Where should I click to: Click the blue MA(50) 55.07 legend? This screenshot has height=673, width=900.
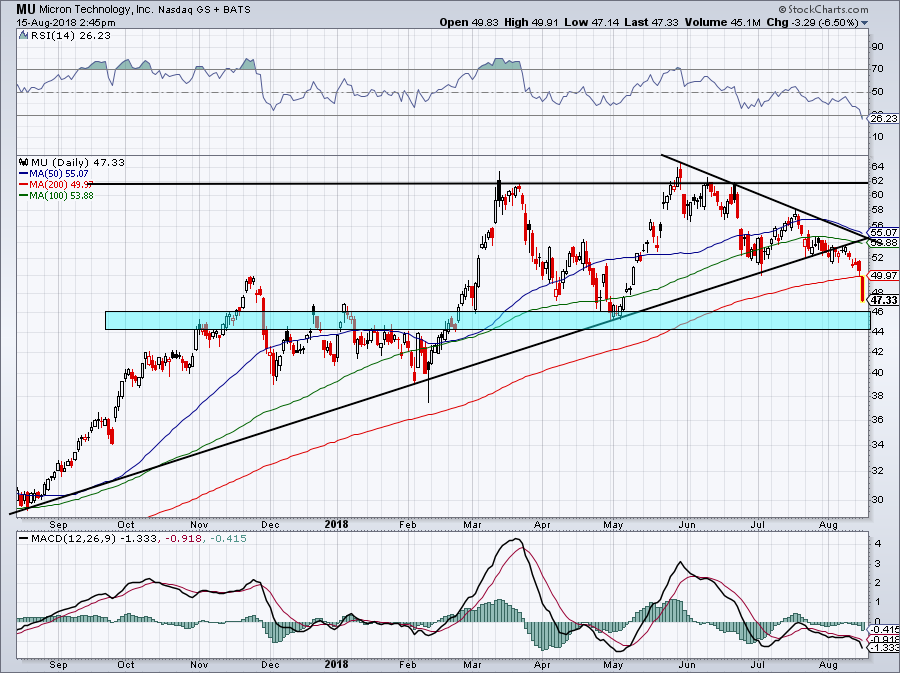pos(54,173)
